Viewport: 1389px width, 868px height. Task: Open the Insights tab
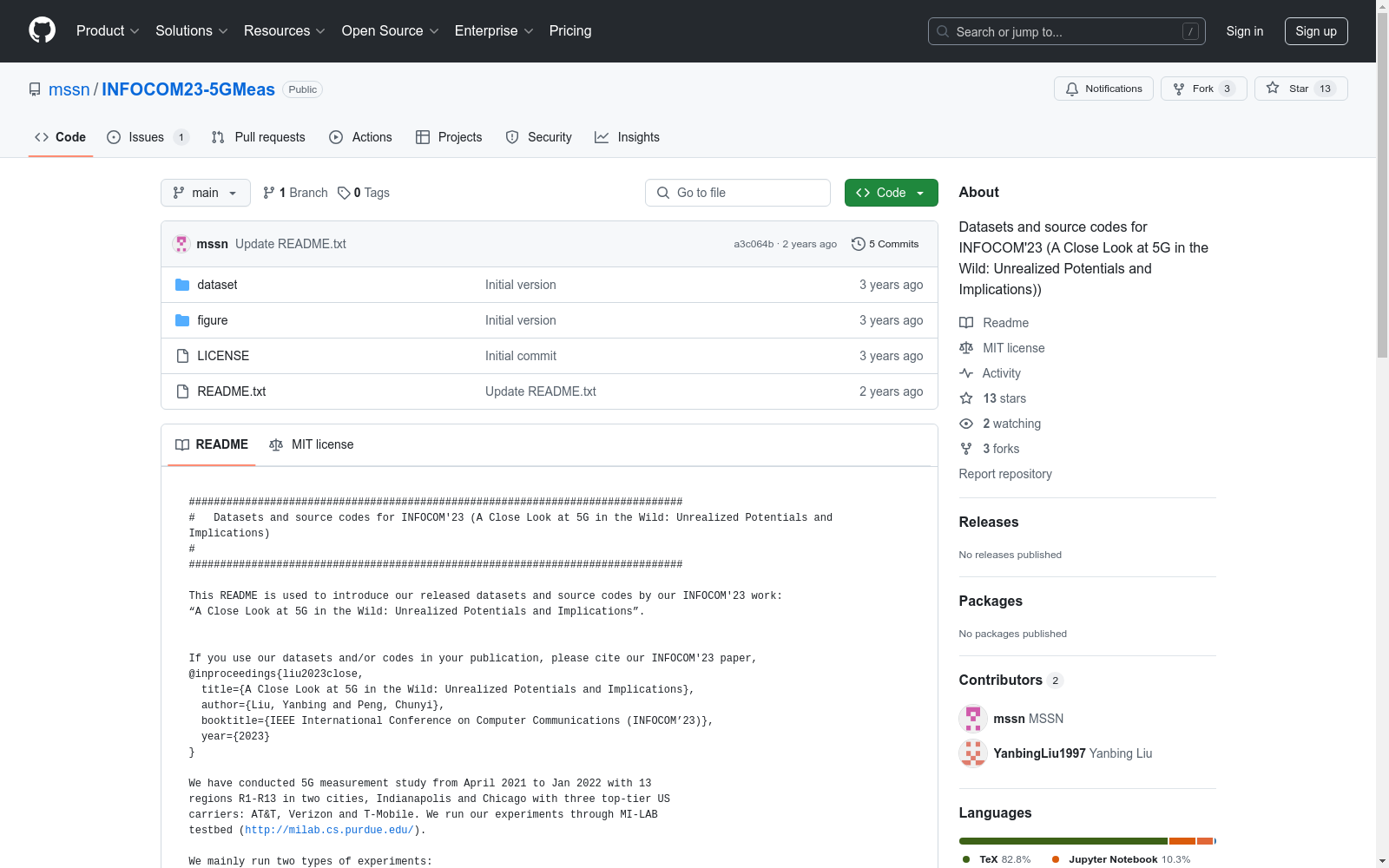tap(627, 137)
